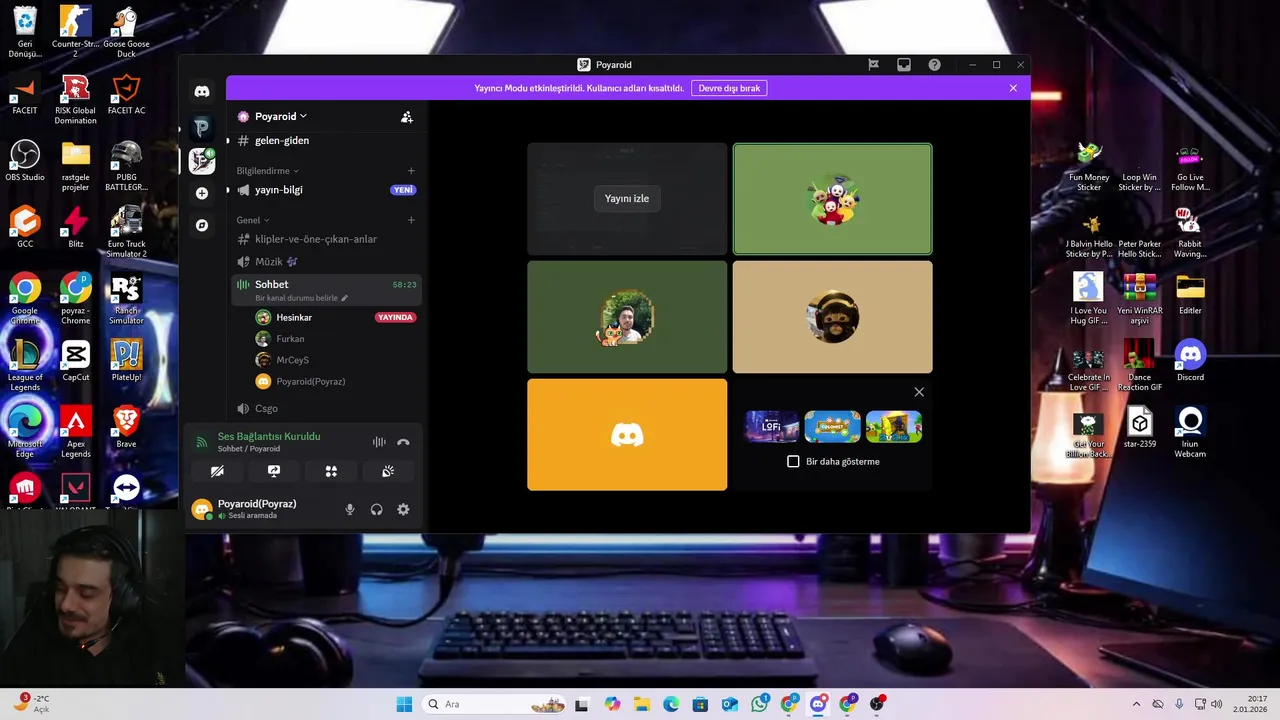Open the Yeni WinRAR arşivi desktop file
The height and width of the screenshot is (720, 1280).
[1139, 299]
